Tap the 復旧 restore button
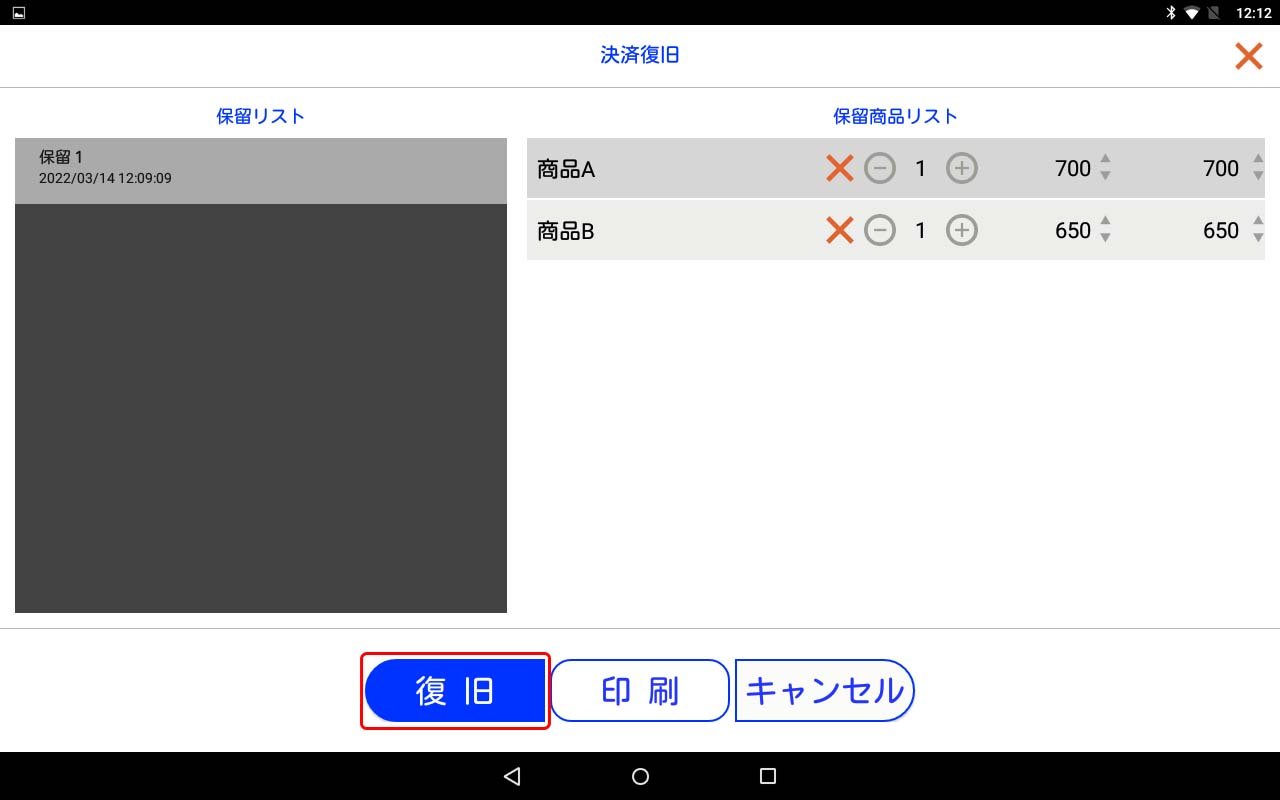 coord(455,691)
